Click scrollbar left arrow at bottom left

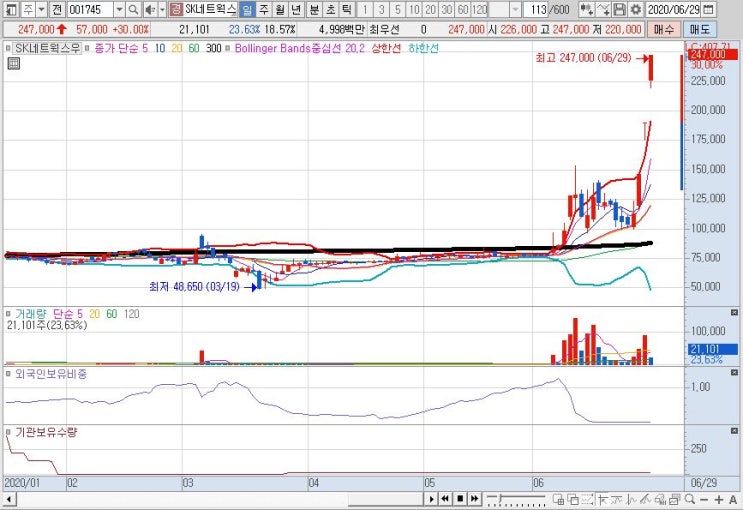(9, 499)
